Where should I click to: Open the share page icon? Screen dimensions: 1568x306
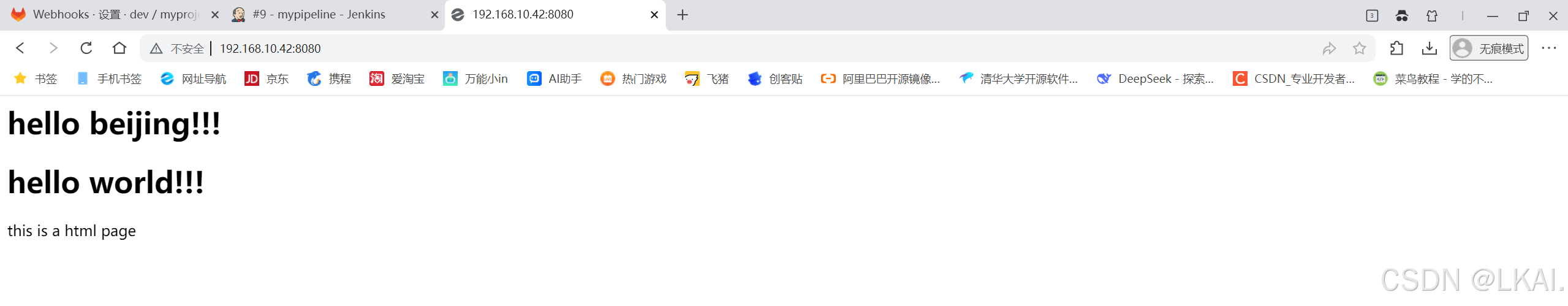click(x=1328, y=48)
